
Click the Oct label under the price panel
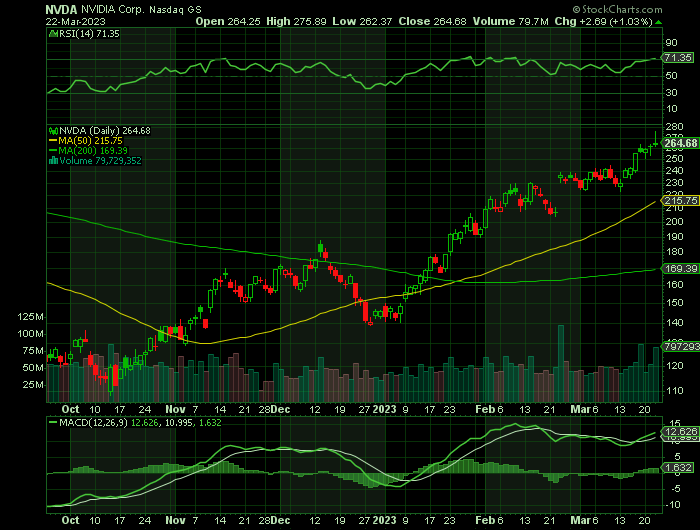point(70,409)
